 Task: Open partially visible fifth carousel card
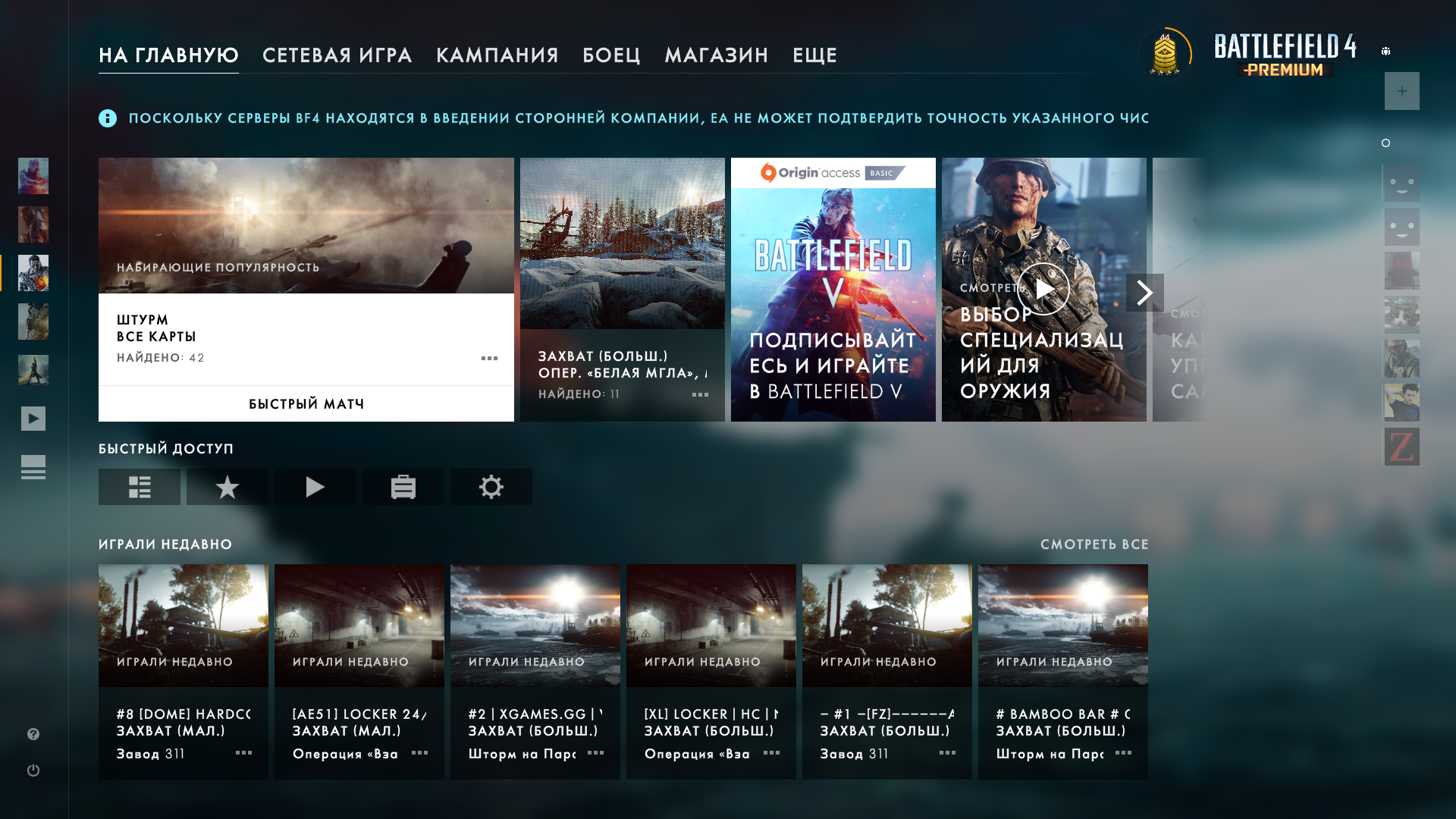[x=1178, y=290]
